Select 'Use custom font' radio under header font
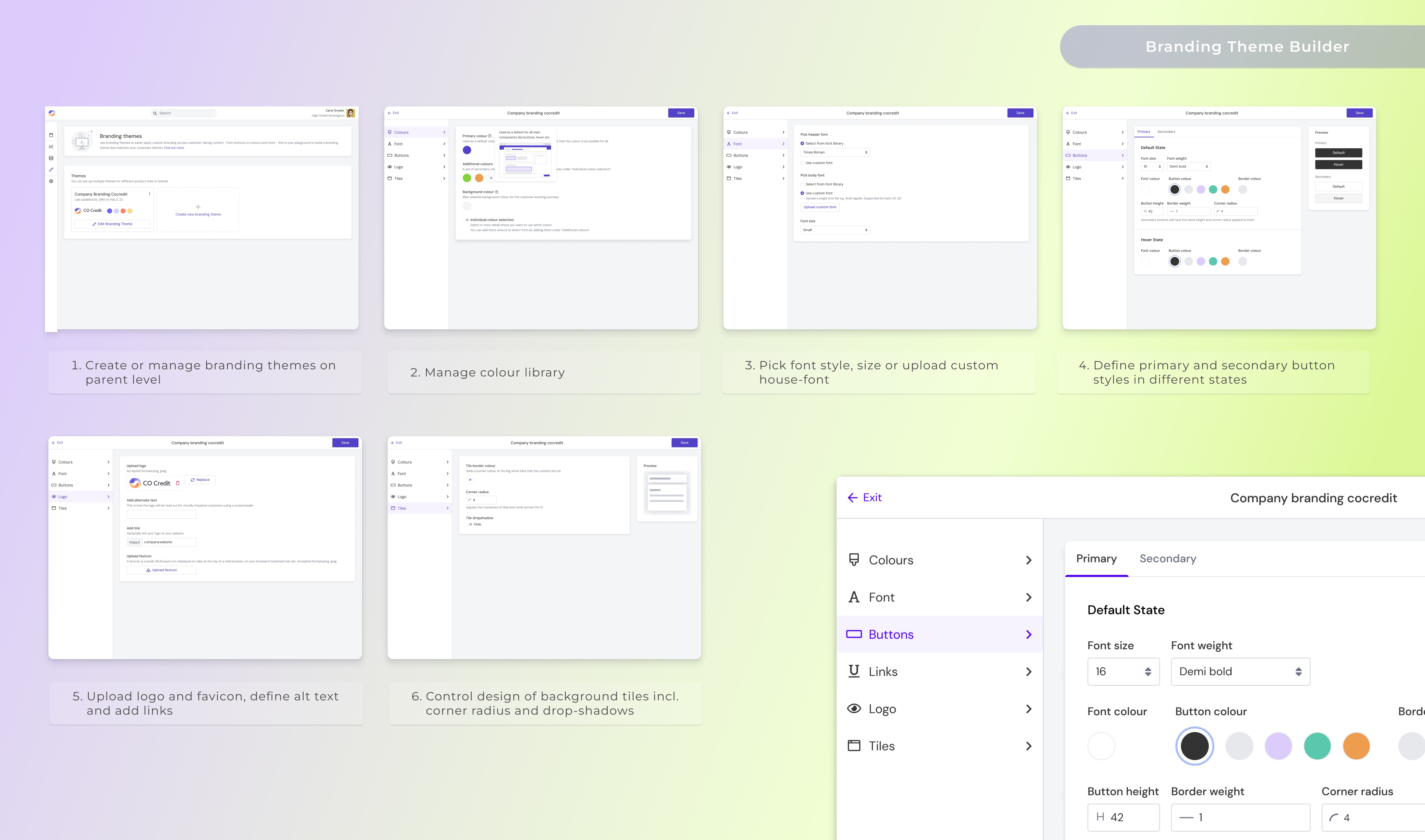This screenshot has width=1425, height=840. click(802, 163)
